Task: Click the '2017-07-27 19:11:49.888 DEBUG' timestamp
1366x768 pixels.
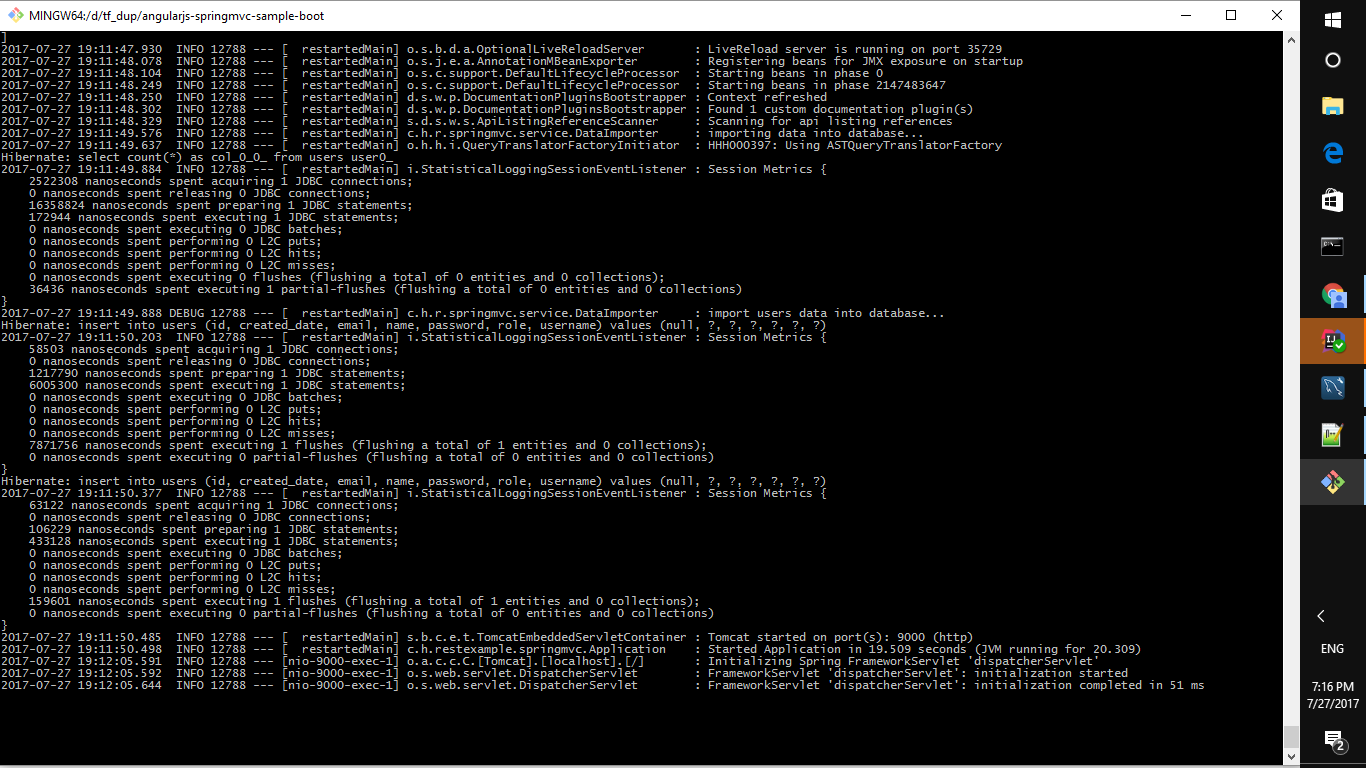Action: [103, 313]
